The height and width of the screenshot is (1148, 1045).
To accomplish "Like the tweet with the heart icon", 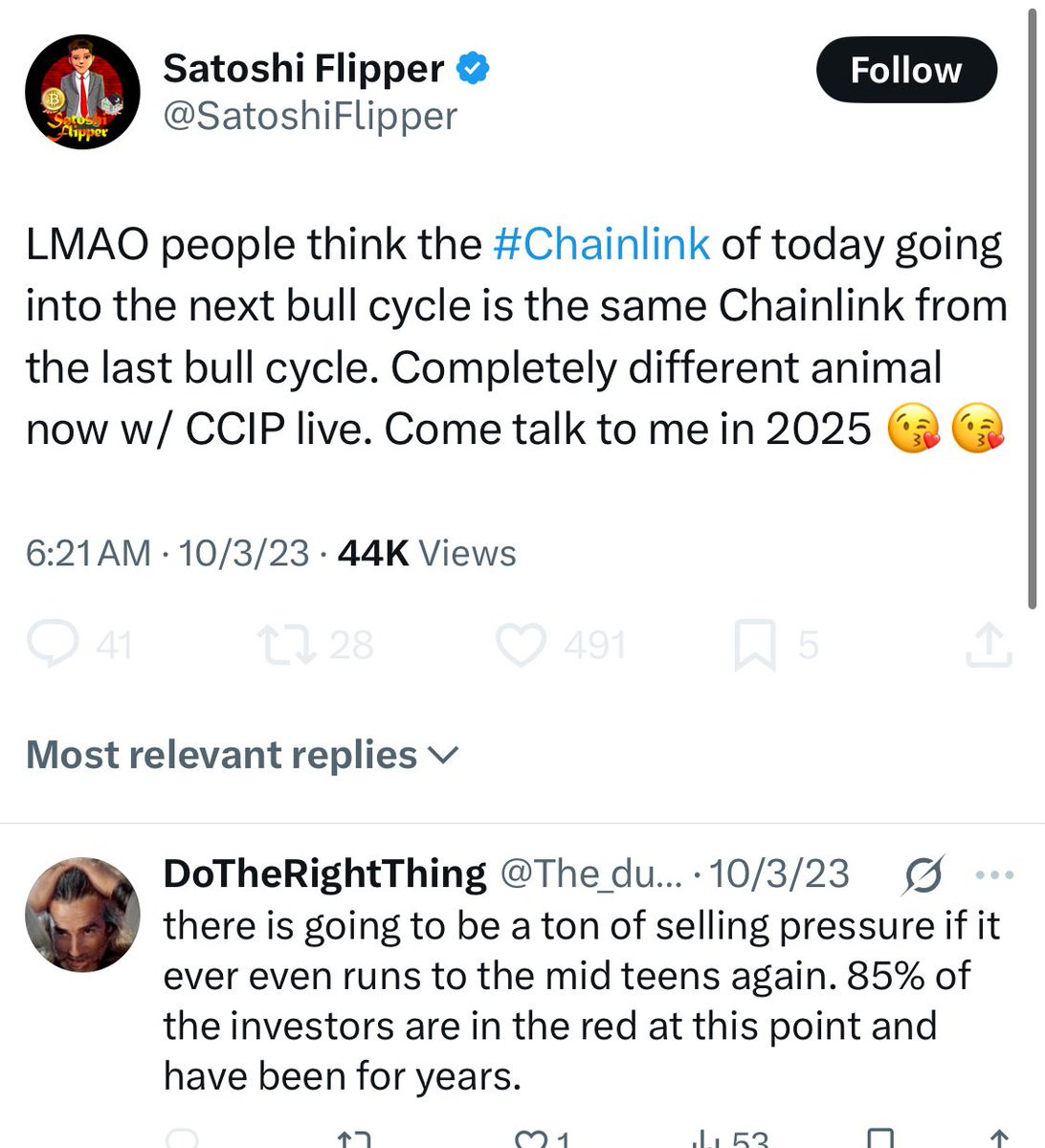I will click(521, 645).
